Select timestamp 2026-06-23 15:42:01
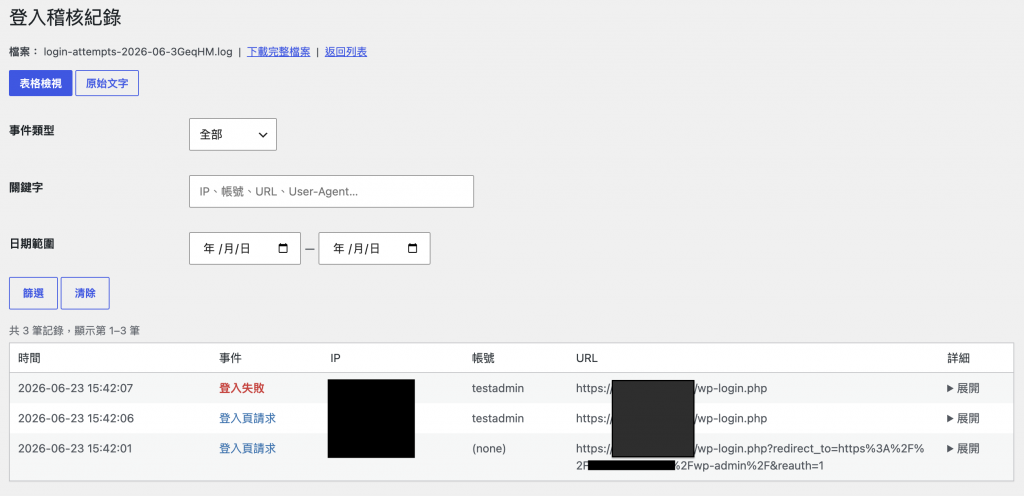1024x496 pixels. pos(76,448)
